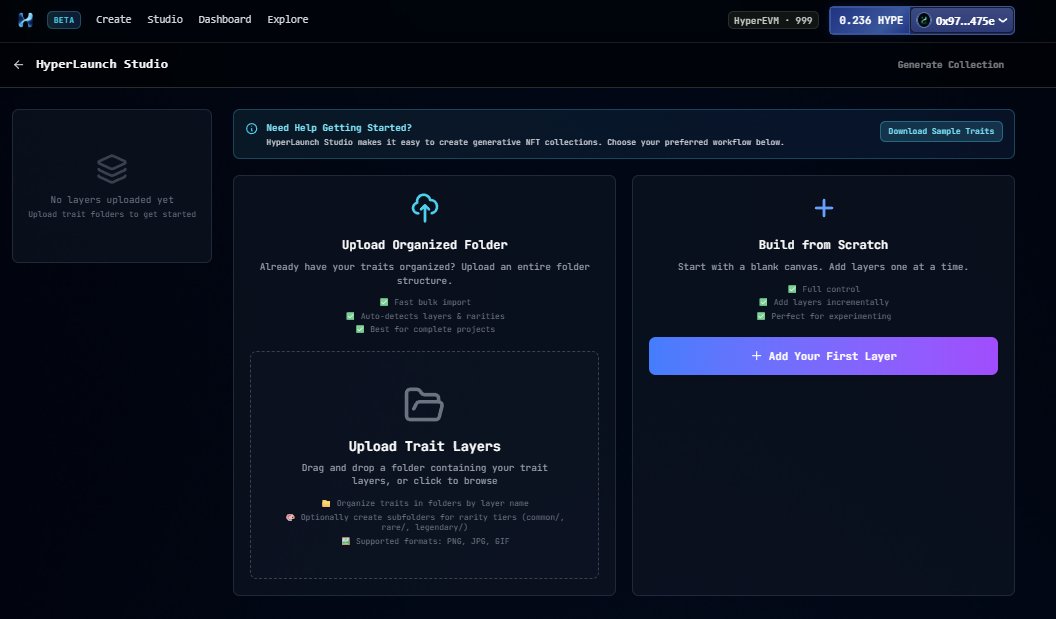Click the chevron arrow on the wallet button
The width and height of the screenshot is (1056, 619).
(1003, 20)
